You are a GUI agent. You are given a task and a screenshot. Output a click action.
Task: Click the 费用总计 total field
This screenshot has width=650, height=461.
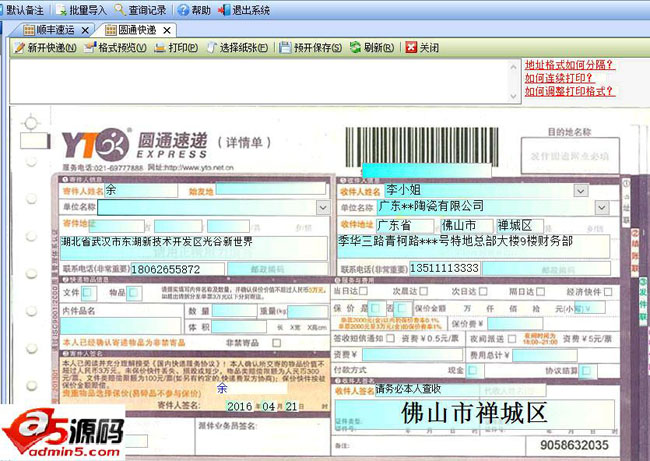[545, 355]
